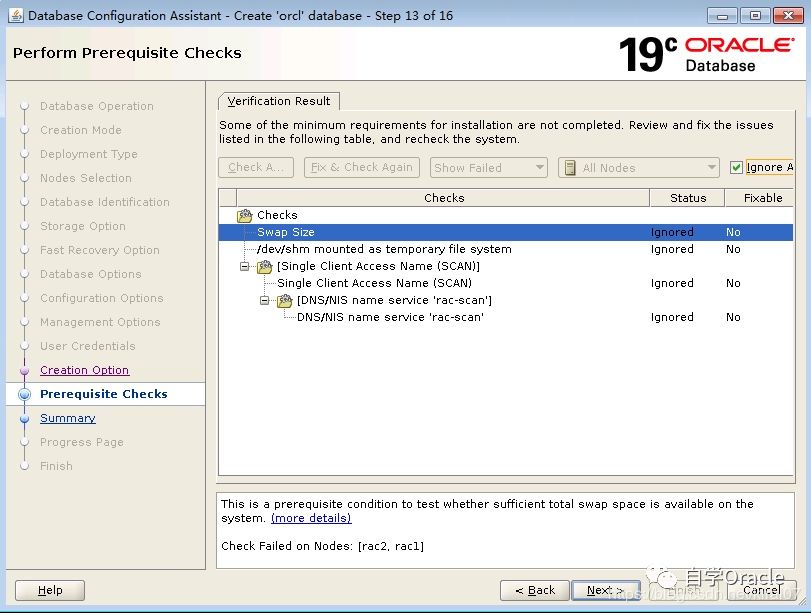
Task: Jump to the Summary step
Action: coord(68,418)
